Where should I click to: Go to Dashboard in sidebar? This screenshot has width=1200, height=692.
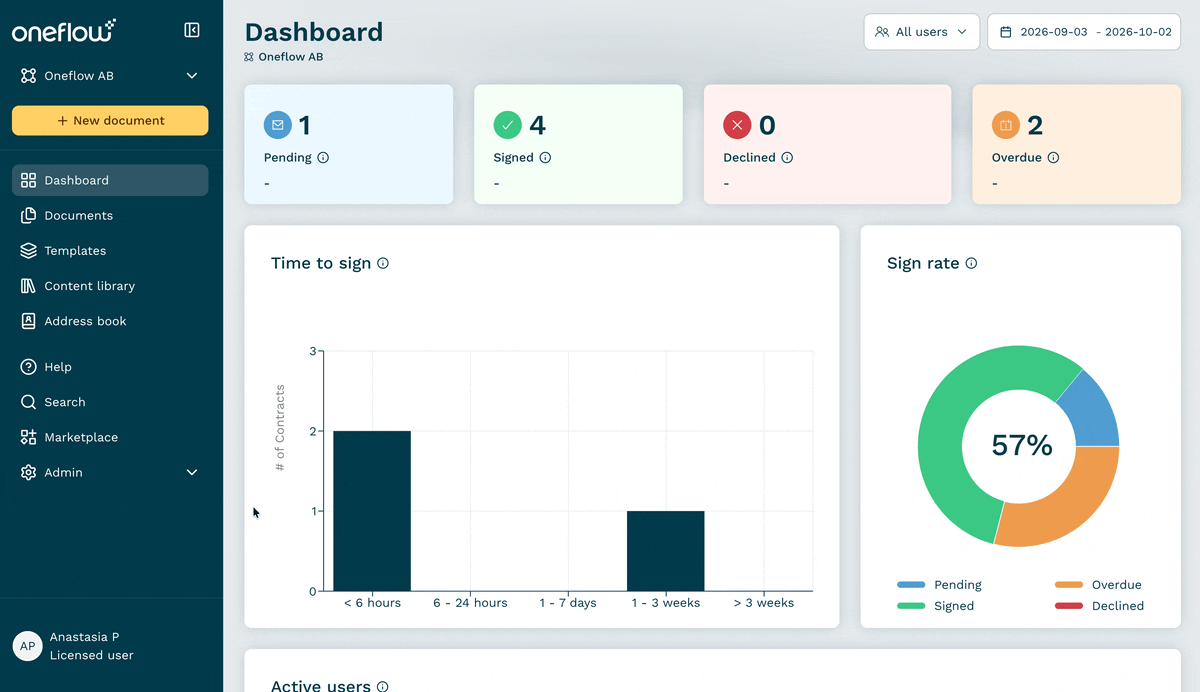(110, 181)
